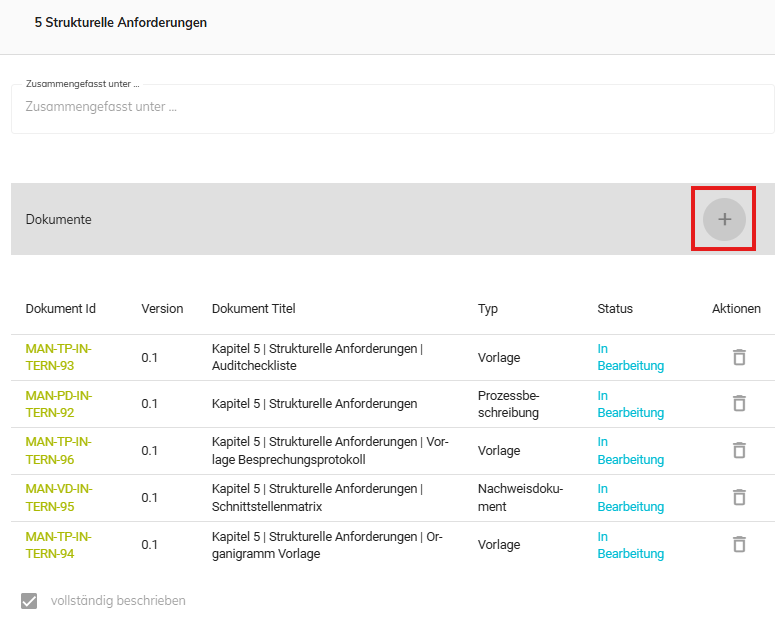The height and width of the screenshot is (630, 775).
Task: Toggle the 'vollständig beschrieben' checkbox
Action: point(30,601)
